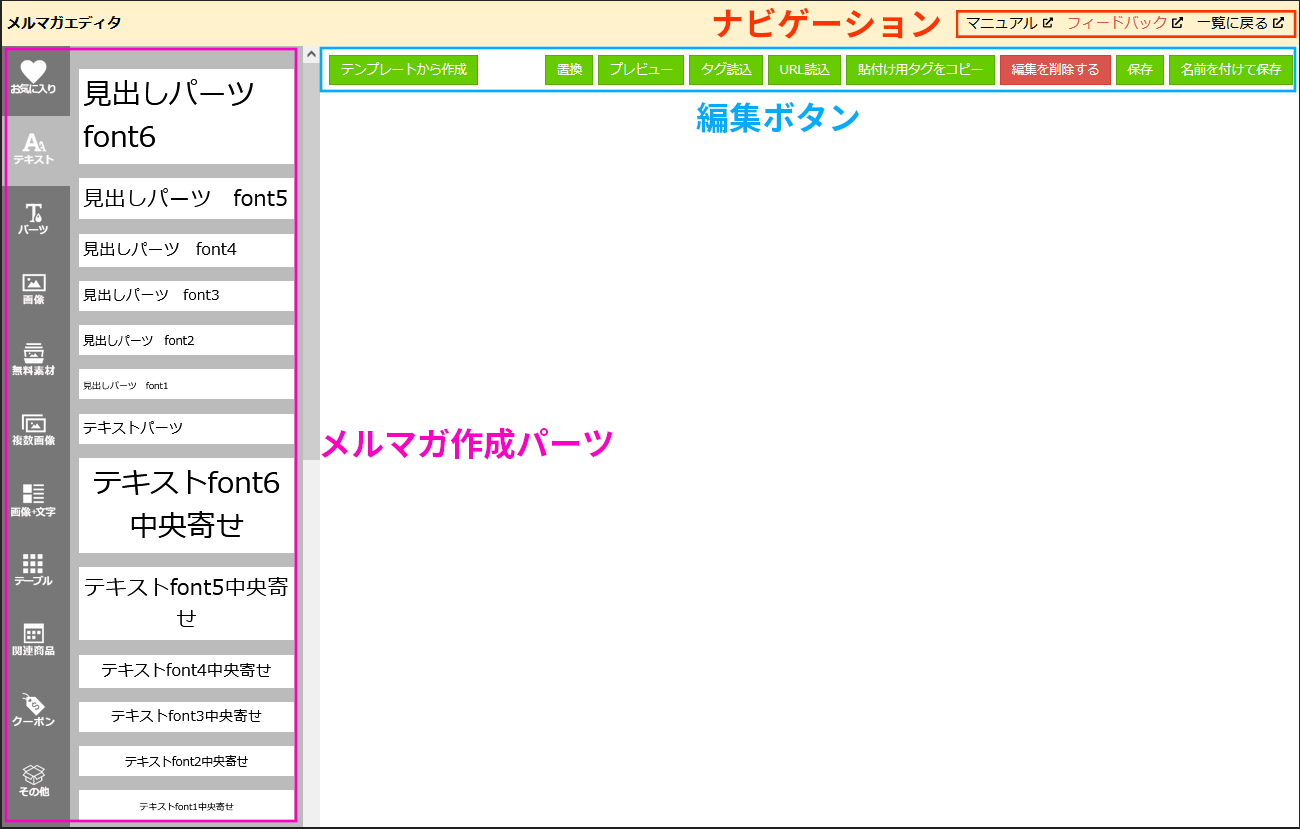Open the パーツ sidebar icon
The height and width of the screenshot is (829, 1300).
pos(34,220)
